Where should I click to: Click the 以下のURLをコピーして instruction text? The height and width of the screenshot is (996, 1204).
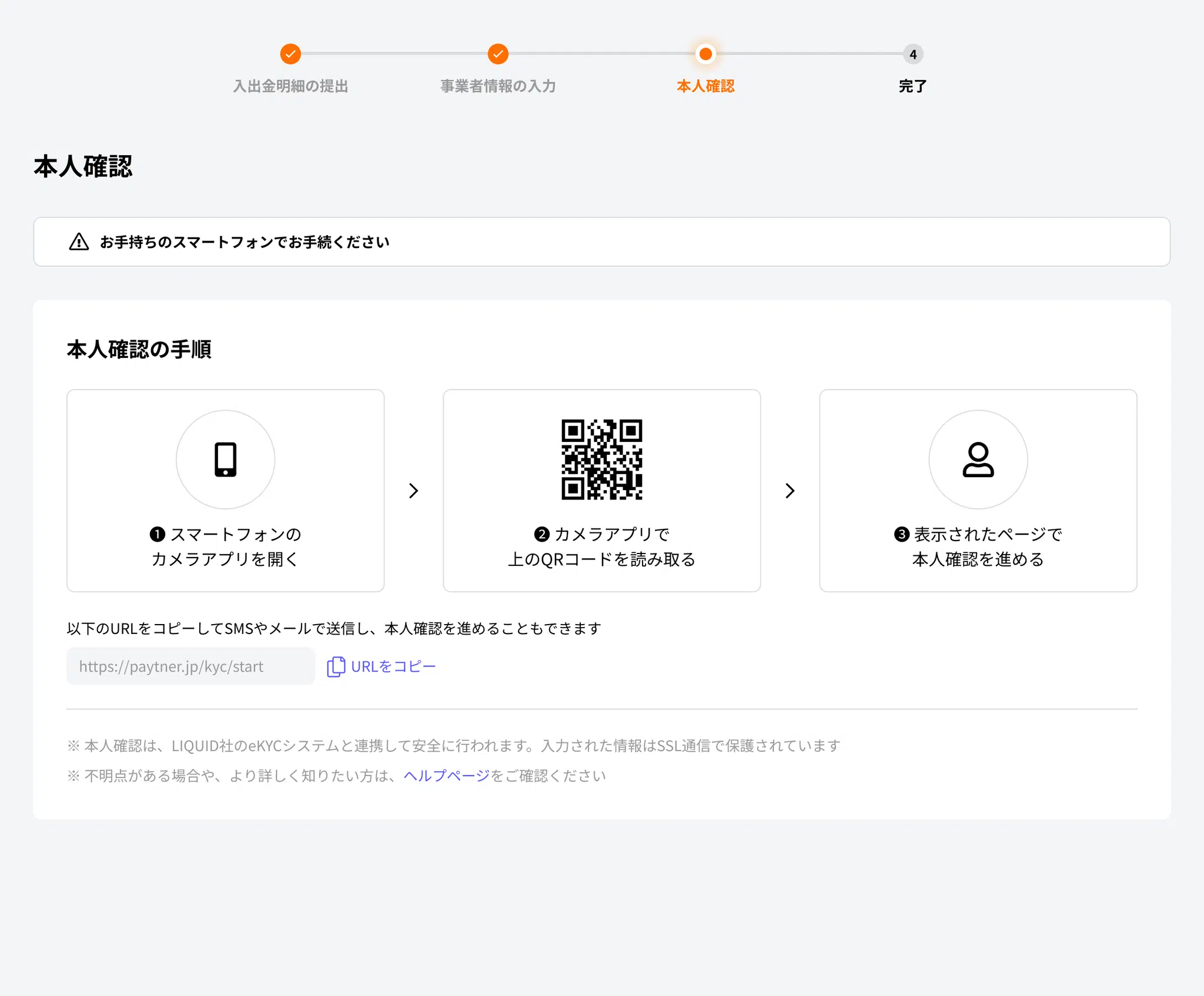click(335, 629)
